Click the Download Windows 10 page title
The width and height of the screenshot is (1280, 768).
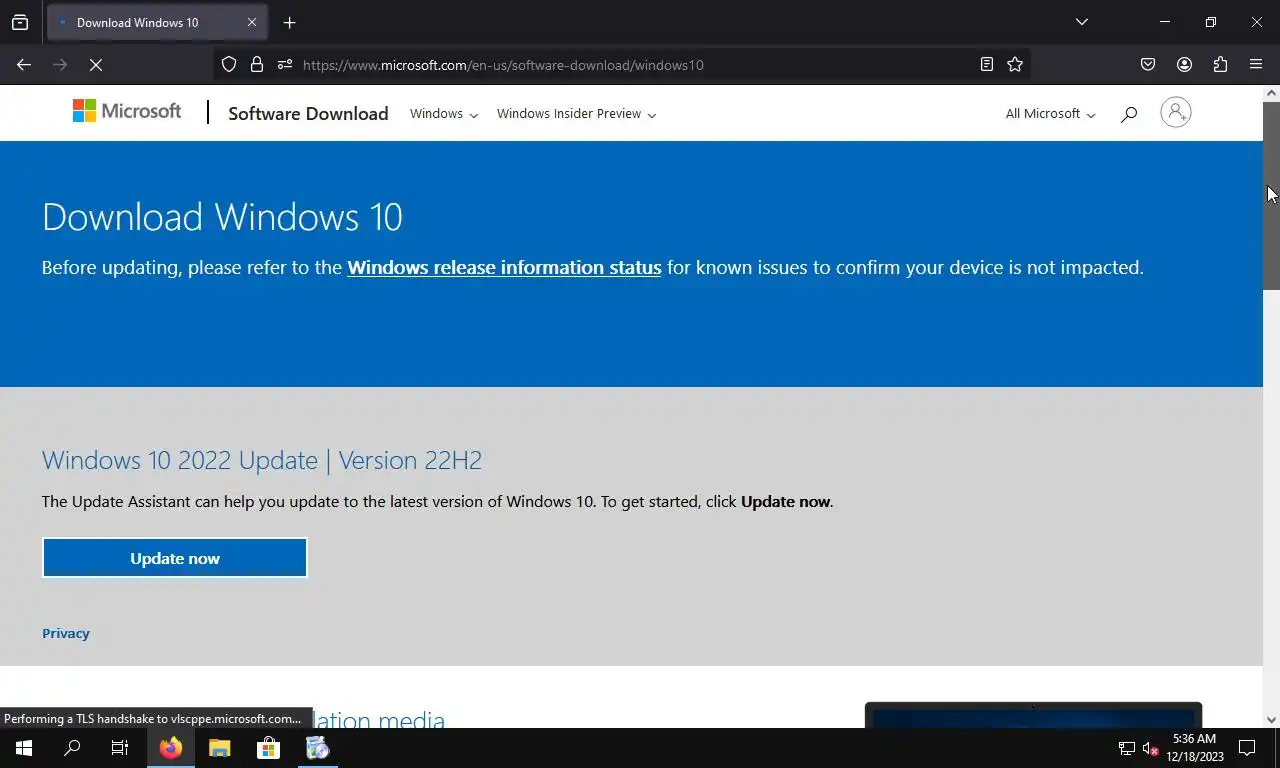222,217
